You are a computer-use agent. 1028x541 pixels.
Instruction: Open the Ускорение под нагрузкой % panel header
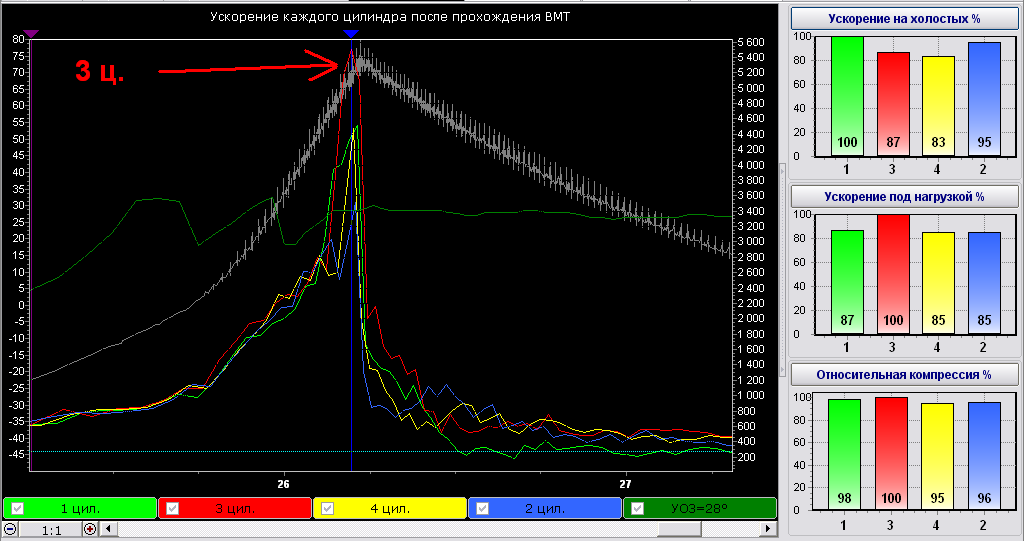point(904,196)
